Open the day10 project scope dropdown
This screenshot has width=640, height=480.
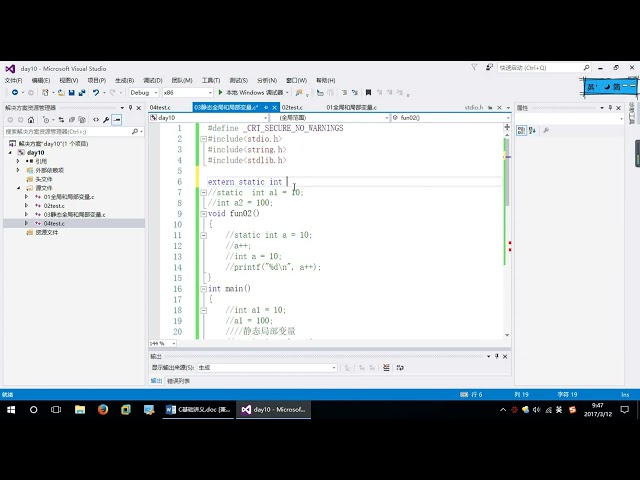[x=209, y=118]
